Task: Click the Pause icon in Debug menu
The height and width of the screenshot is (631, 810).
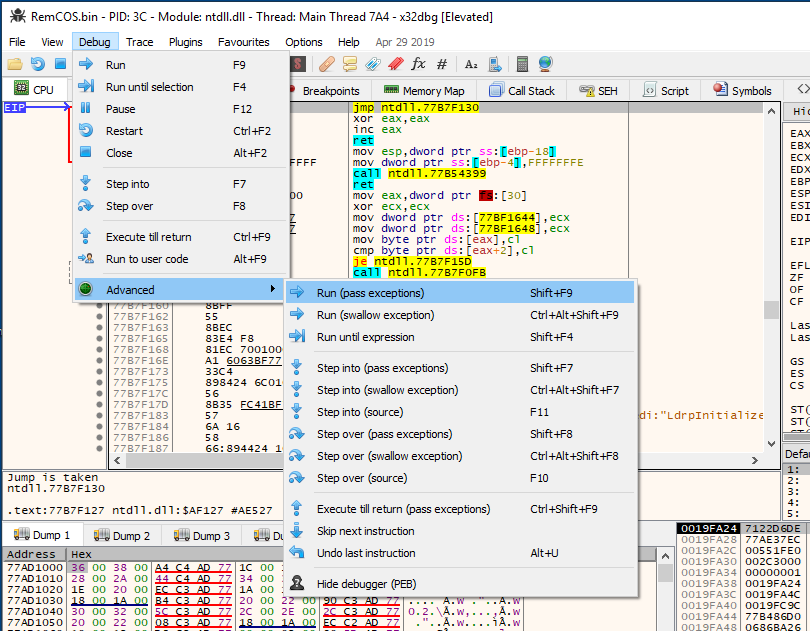Action: tap(86, 108)
